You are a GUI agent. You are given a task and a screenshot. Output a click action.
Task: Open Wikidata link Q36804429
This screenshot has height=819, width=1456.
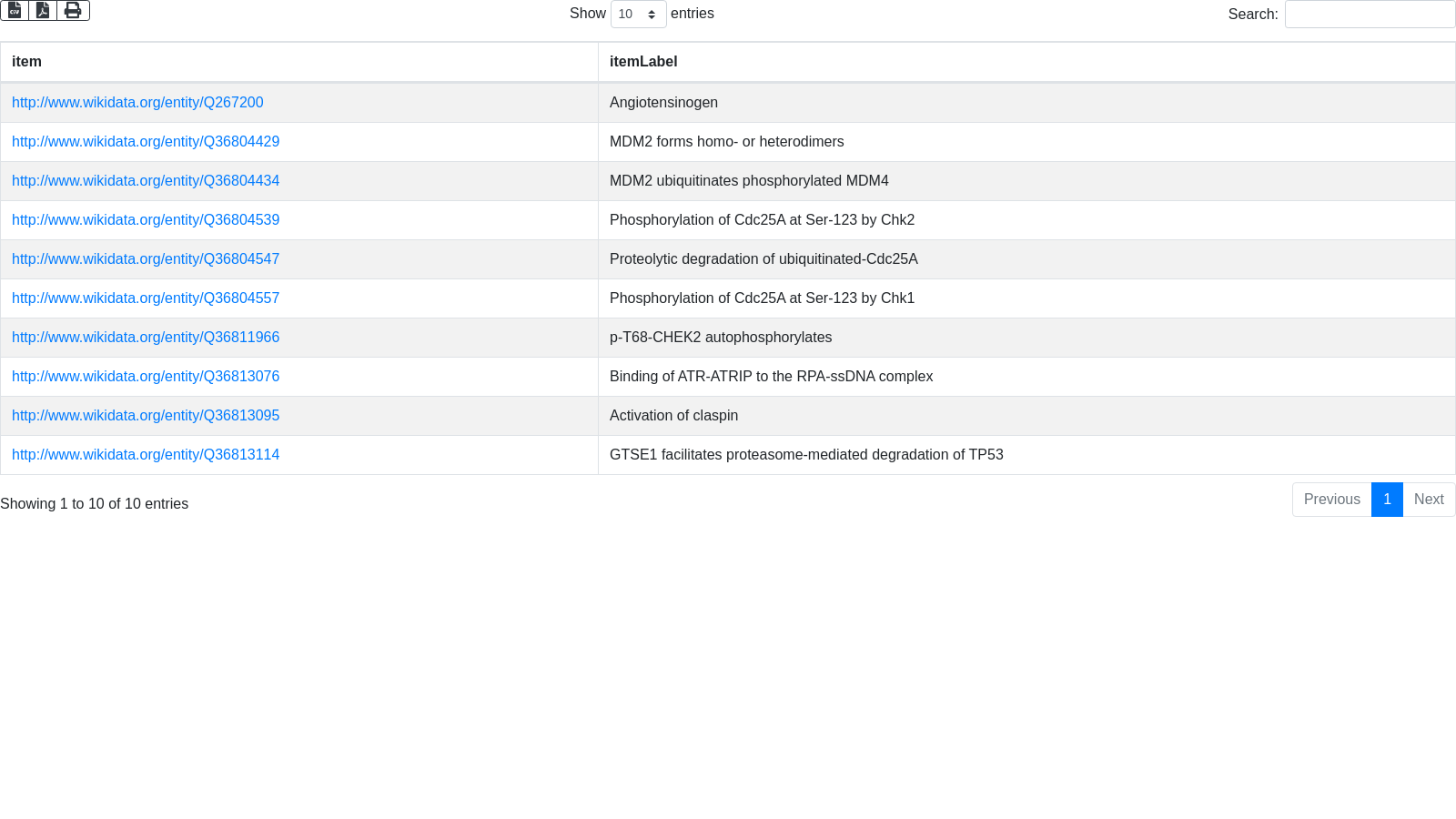[146, 142]
